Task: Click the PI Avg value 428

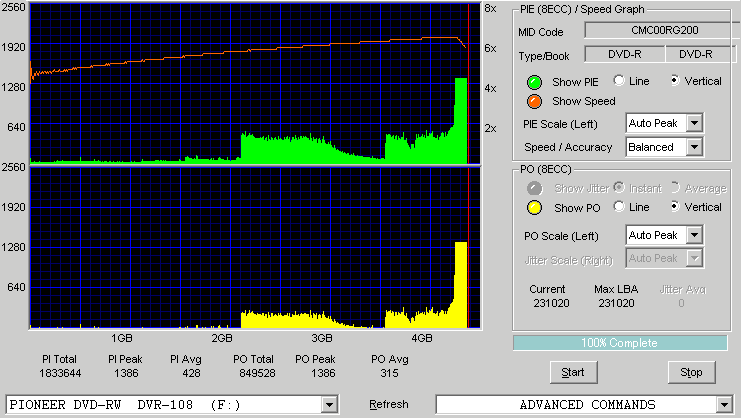Action: pyautogui.click(x=191, y=373)
